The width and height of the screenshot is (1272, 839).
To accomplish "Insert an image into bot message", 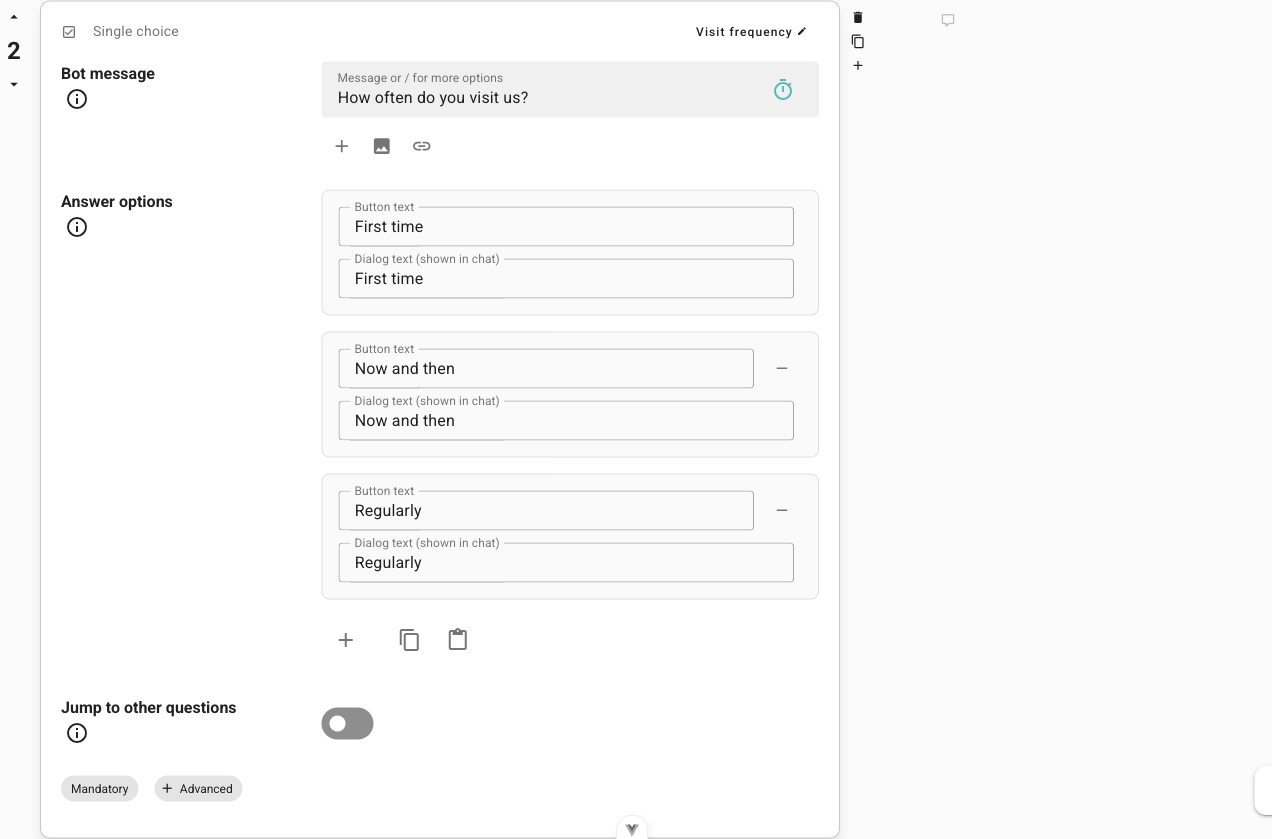I will pyautogui.click(x=382, y=146).
